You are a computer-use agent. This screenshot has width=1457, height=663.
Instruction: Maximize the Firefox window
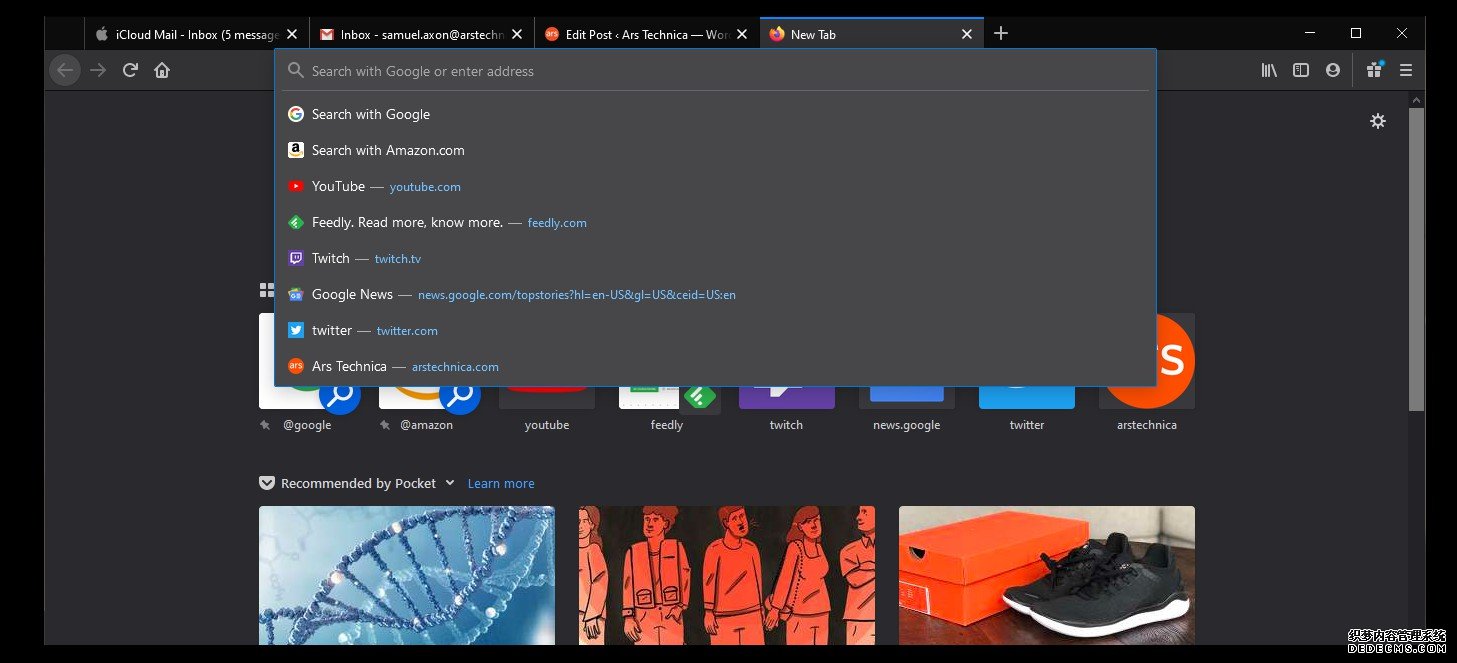(x=1356, y=33)
